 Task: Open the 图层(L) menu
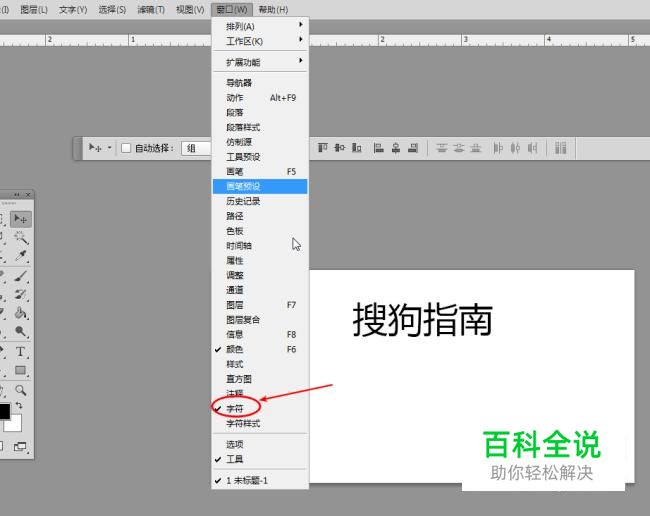click(34, 10)
